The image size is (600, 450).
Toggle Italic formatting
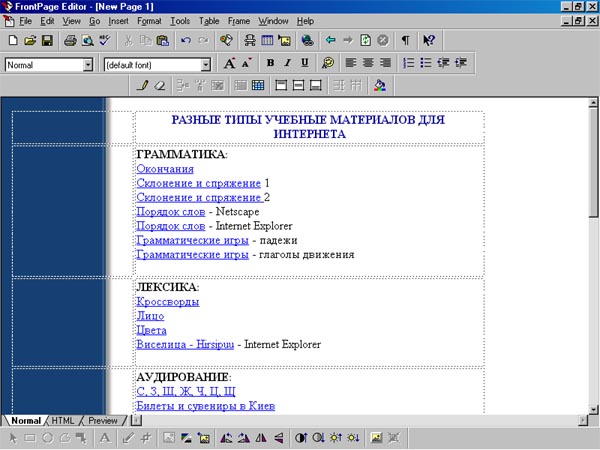point(287,63)
